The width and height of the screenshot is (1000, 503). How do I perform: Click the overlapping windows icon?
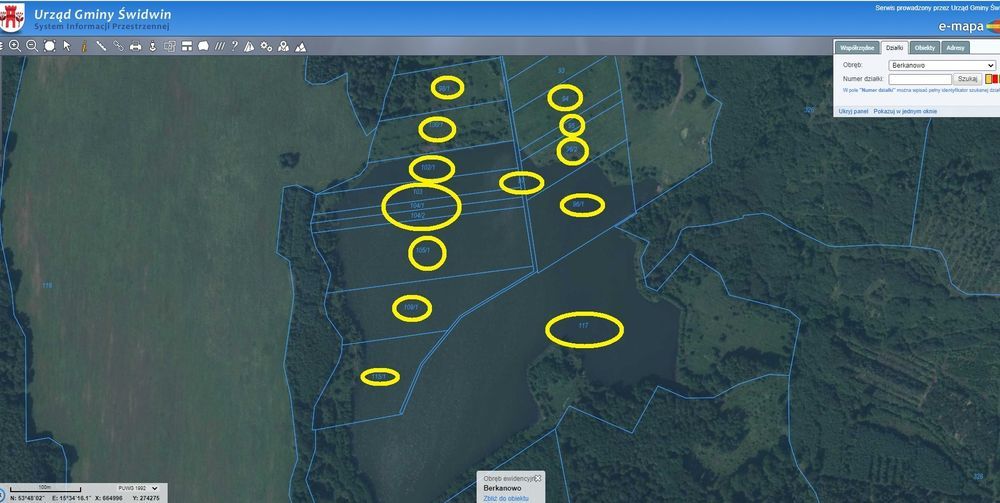[x=170, y=46]
